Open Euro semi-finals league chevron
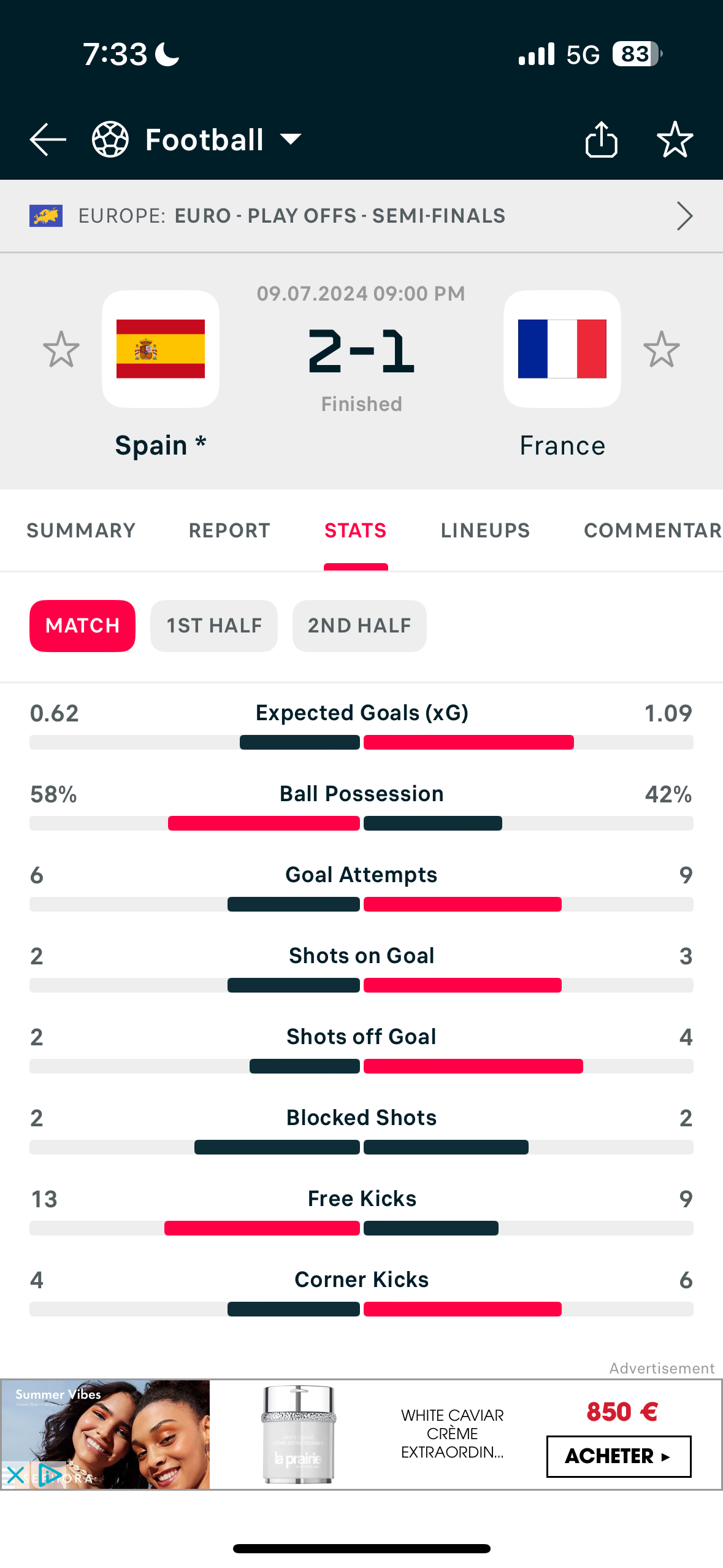Screen dimensions: 723x1568 click(x=684, y=216)
